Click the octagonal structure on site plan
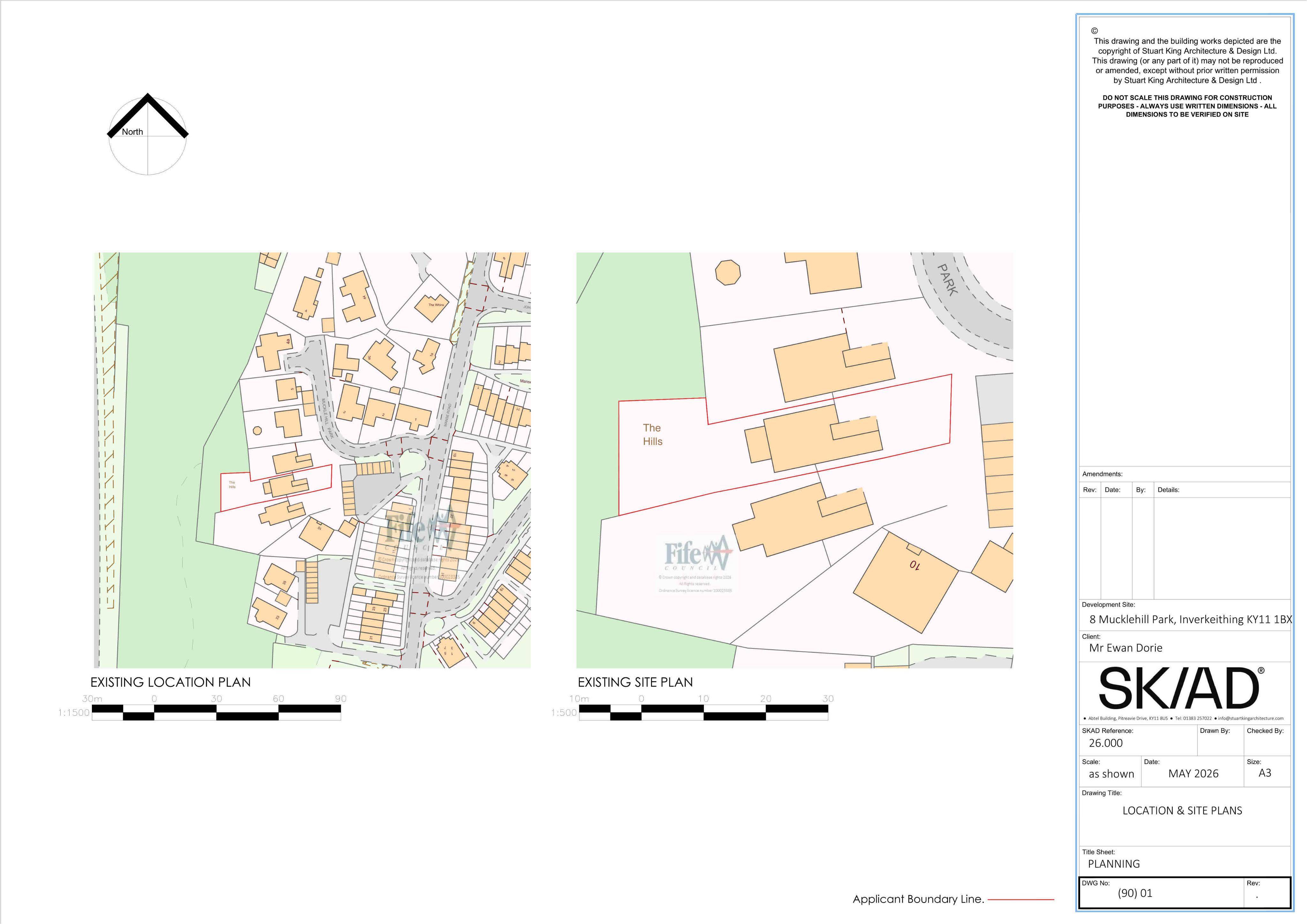 [x=728, y=272]
